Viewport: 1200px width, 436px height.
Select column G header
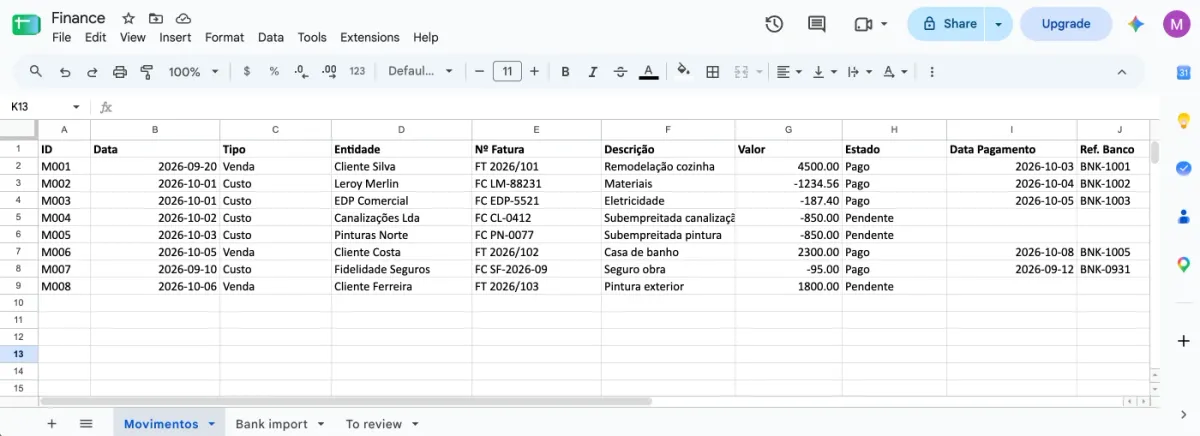pos(788,130)
